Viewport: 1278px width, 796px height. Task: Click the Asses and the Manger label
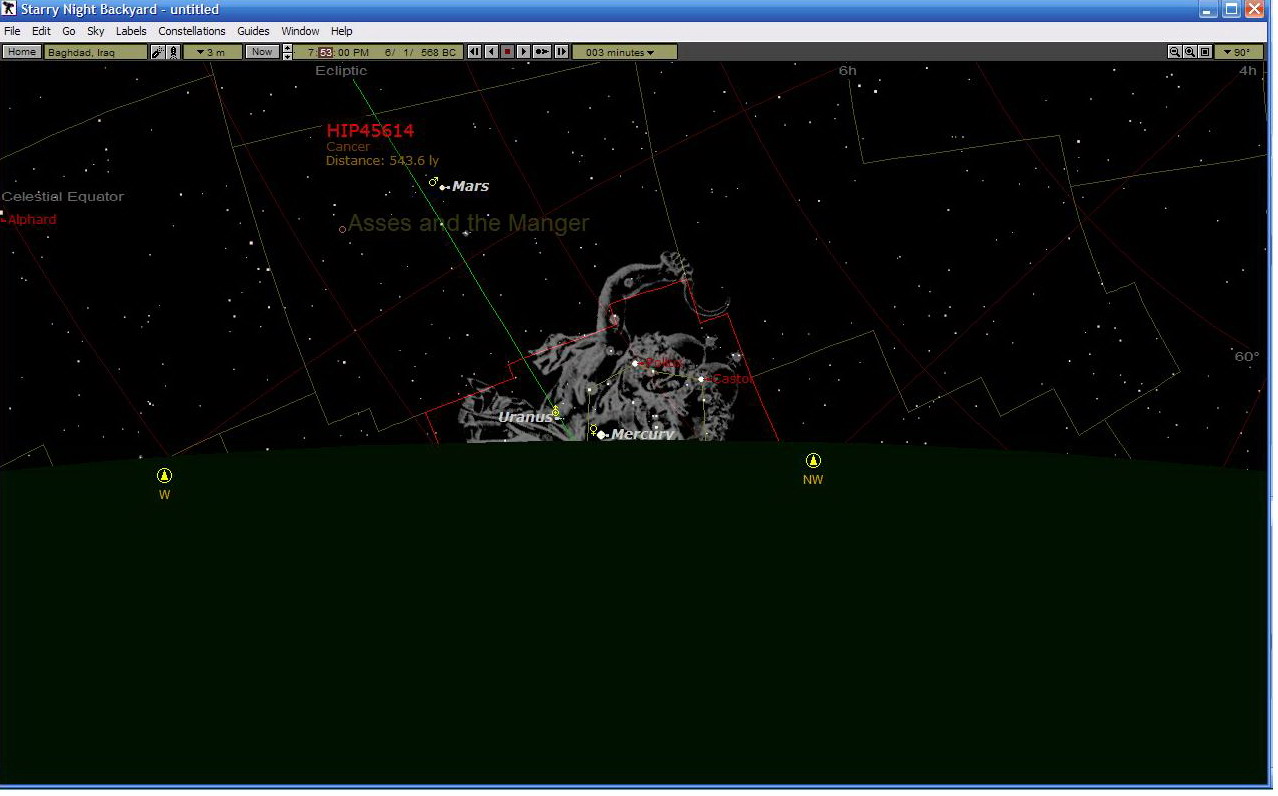coord(469,223)
